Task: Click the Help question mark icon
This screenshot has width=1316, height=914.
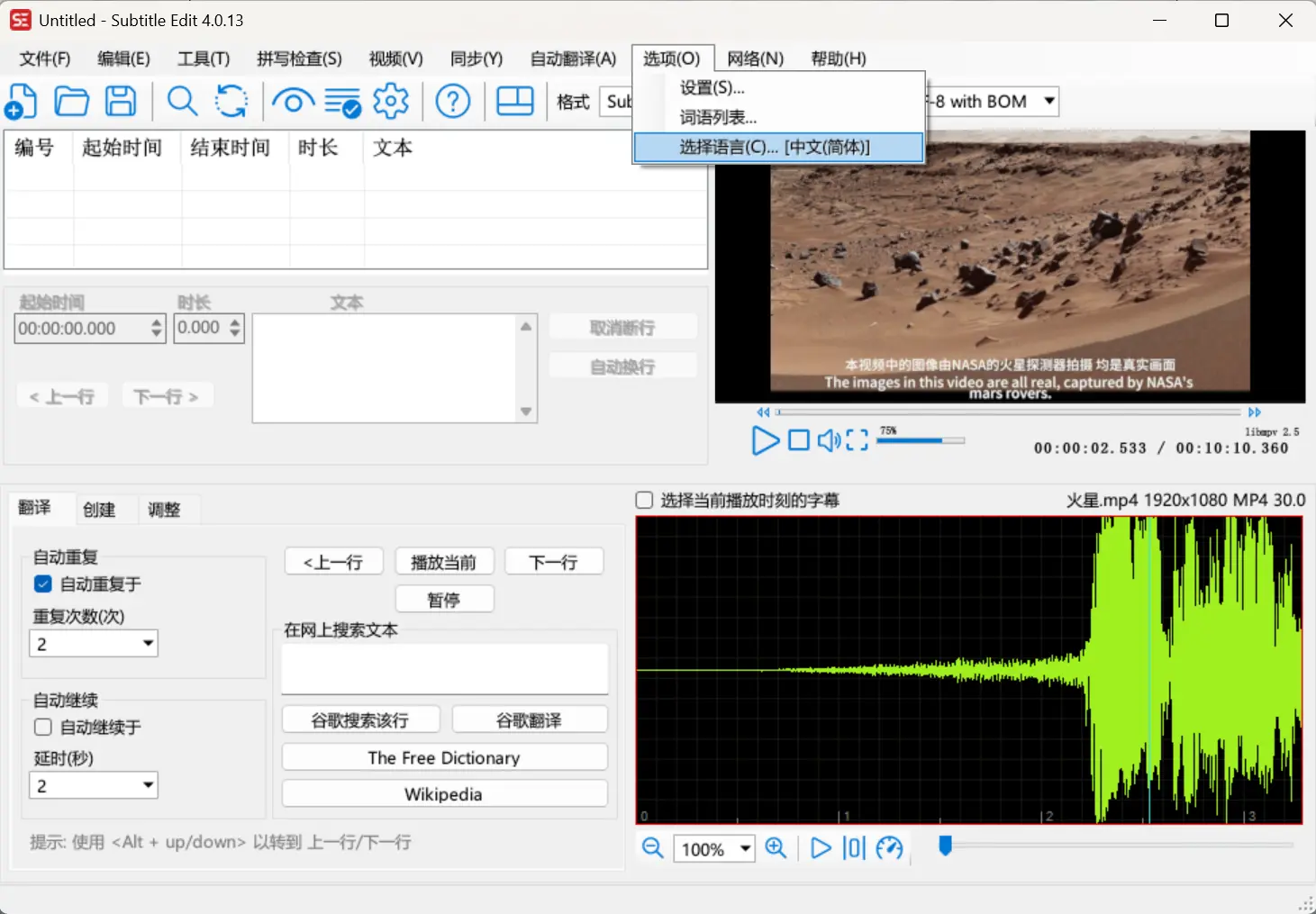Action: coord(452,101)
